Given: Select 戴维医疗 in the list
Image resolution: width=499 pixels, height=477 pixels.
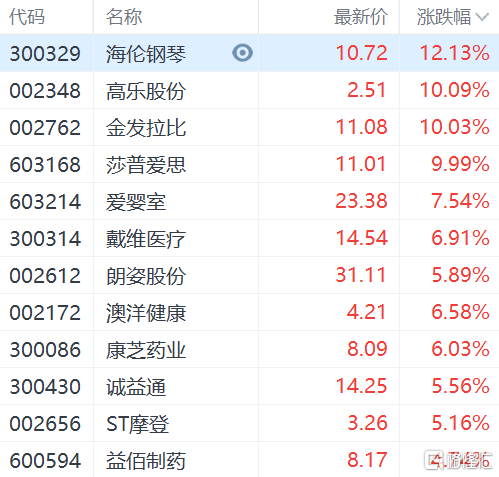Looking at the screenshot, I should pos(146,239).
